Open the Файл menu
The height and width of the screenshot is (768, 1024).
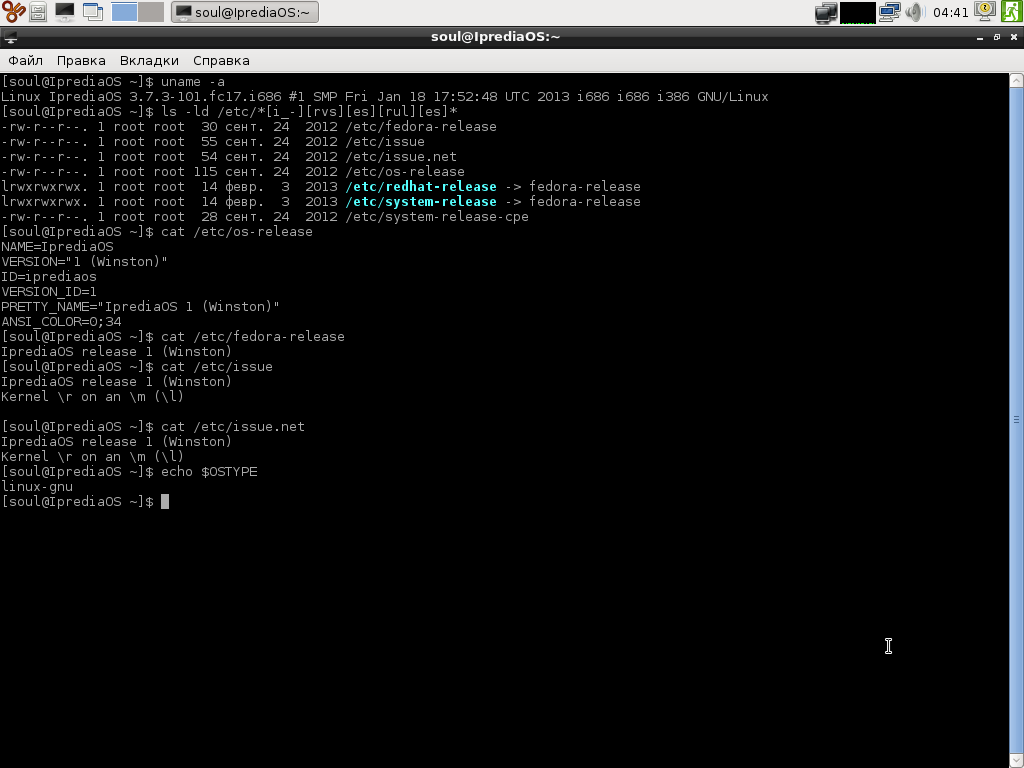coord(25,61)
